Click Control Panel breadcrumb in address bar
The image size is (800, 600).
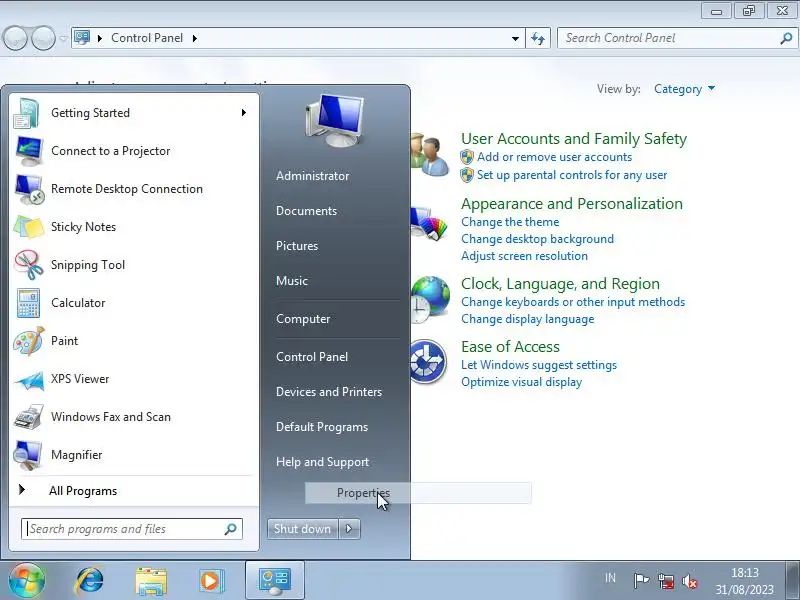[147, 38]
